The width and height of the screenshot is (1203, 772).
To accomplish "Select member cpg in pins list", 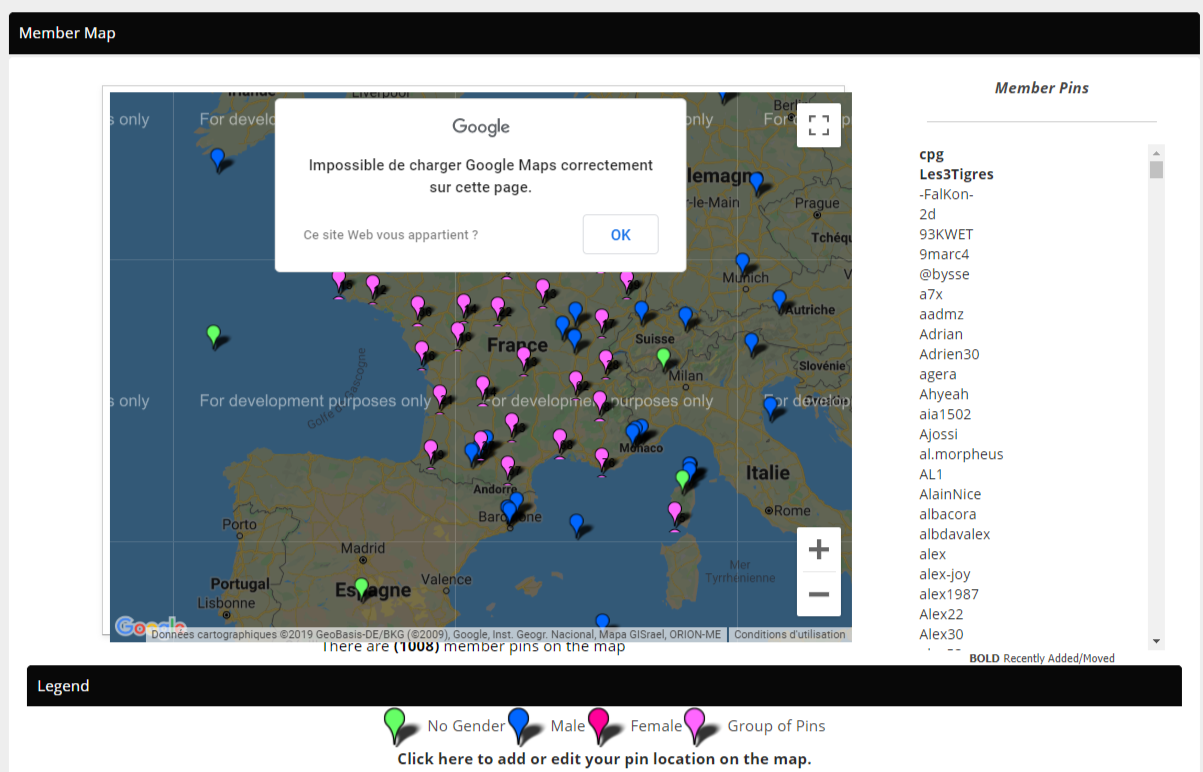I will pos(932,154).
